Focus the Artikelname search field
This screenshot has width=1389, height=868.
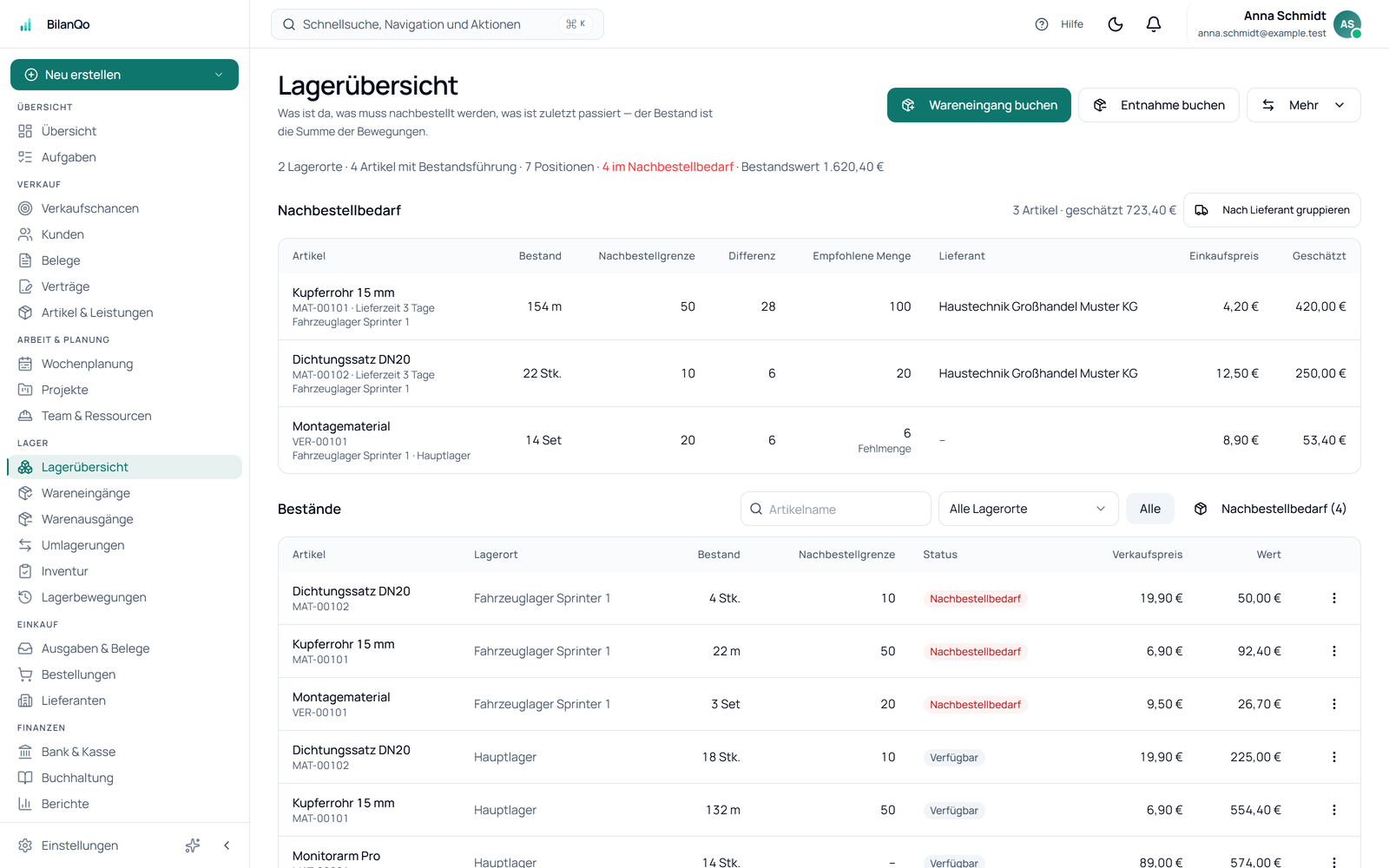click(x=836, y=509)
